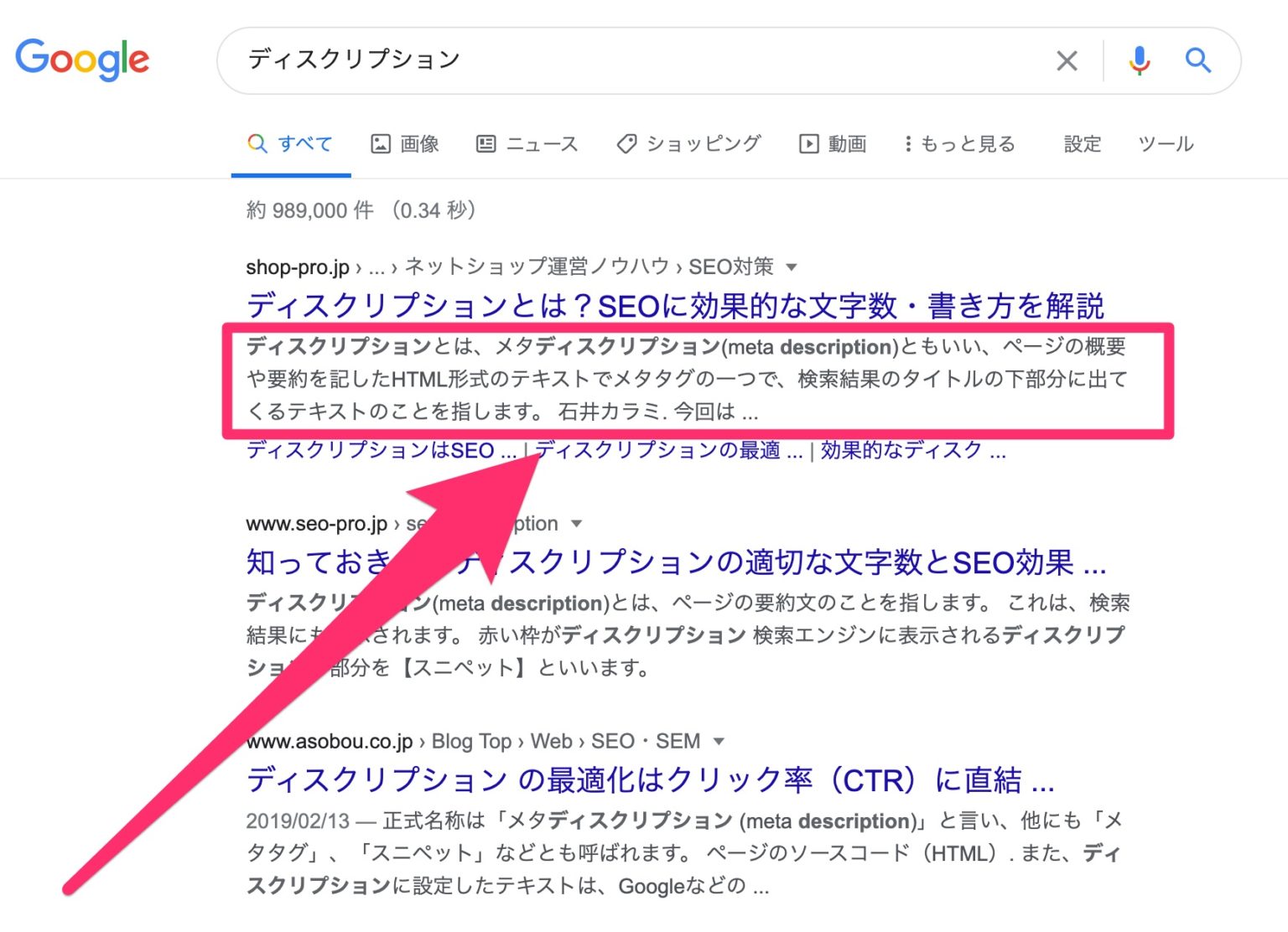The height and width of the screenshot is (932, 1288).
Task: Click the magnifier icon to search
Action: tap(1197, 60)
